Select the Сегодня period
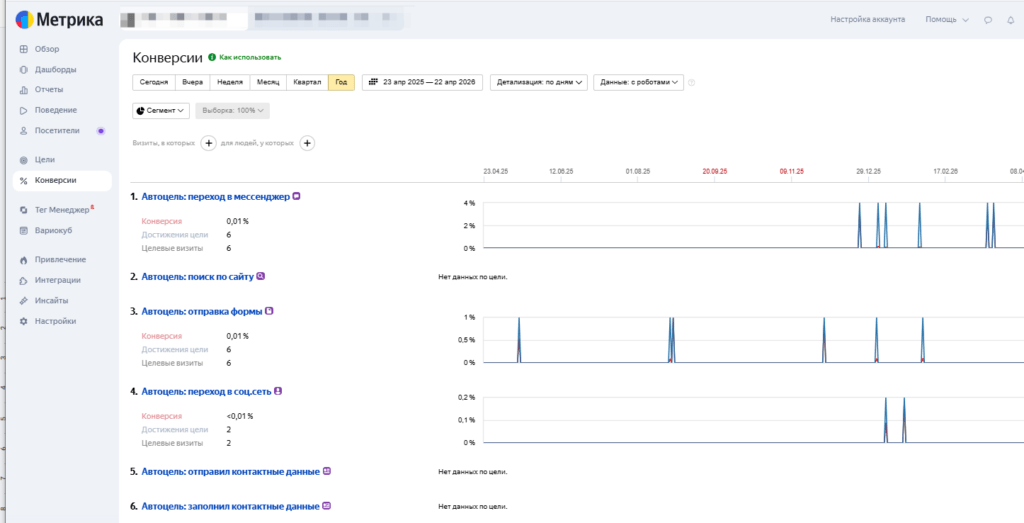Viewport: 1024px width, 523px height. tap(153, 82)
